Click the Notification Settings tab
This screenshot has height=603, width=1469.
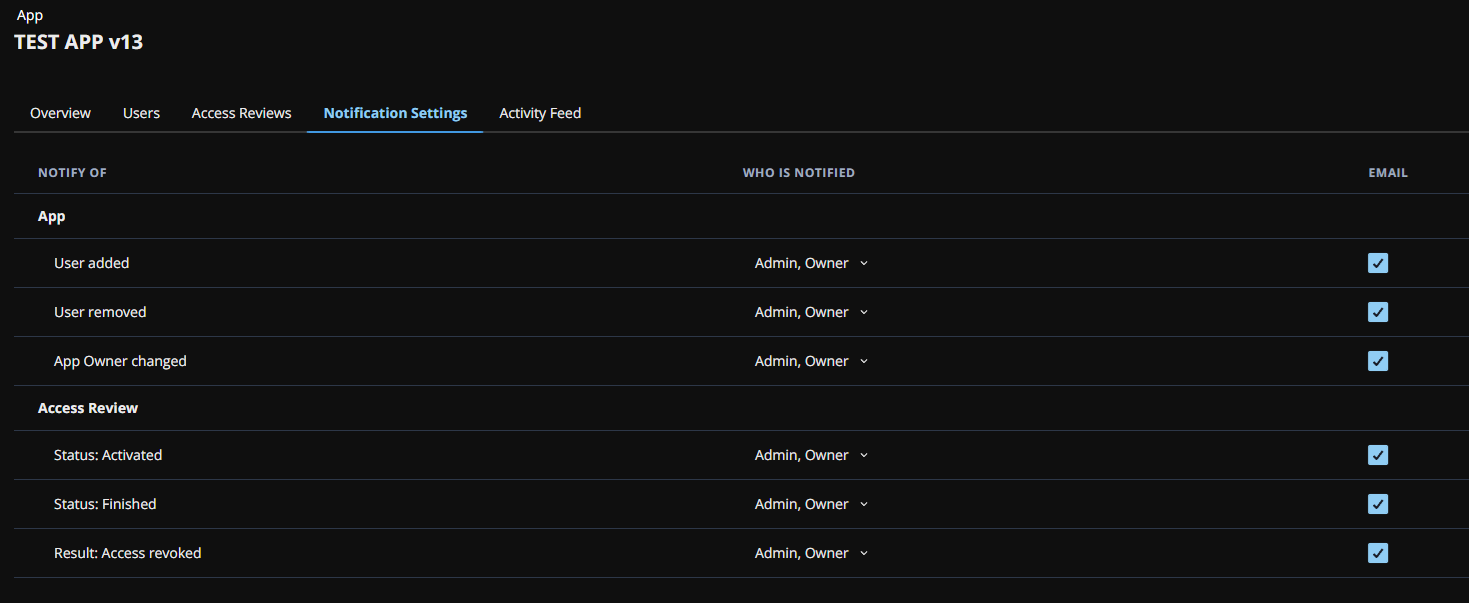pyautogui.click(x=394, y=113)
